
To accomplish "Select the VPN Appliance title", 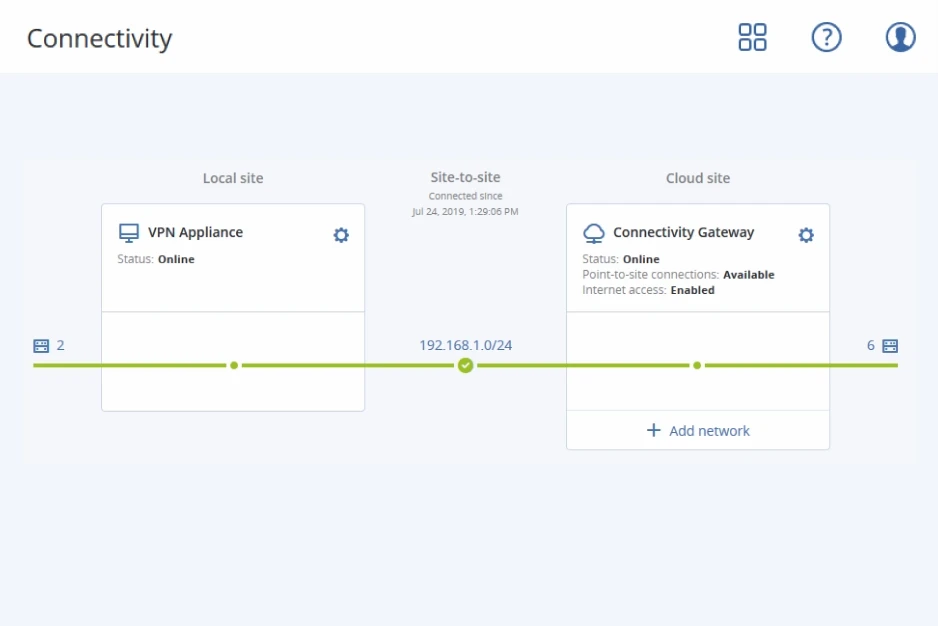I will point(195,232).
